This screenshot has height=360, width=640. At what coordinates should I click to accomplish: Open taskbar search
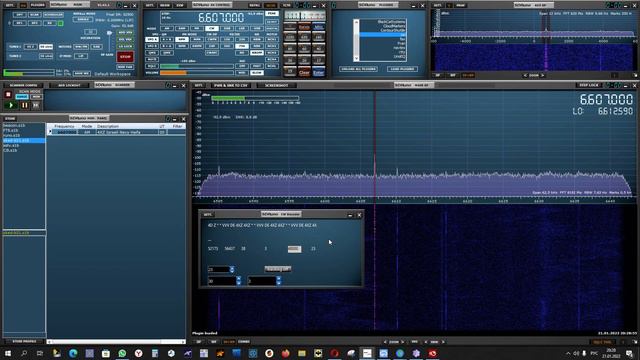click(24, 353)
